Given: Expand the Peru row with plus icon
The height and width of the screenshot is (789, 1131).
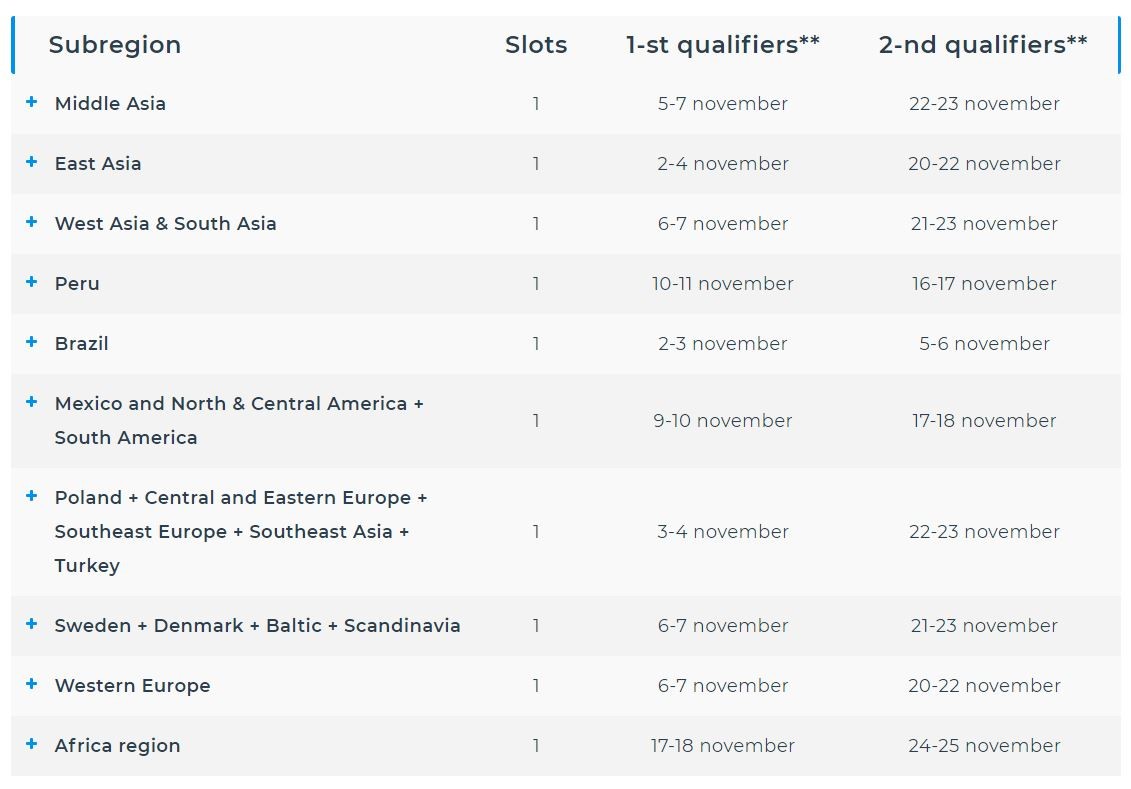Looking at the screenshot, I should click(32, 281).
